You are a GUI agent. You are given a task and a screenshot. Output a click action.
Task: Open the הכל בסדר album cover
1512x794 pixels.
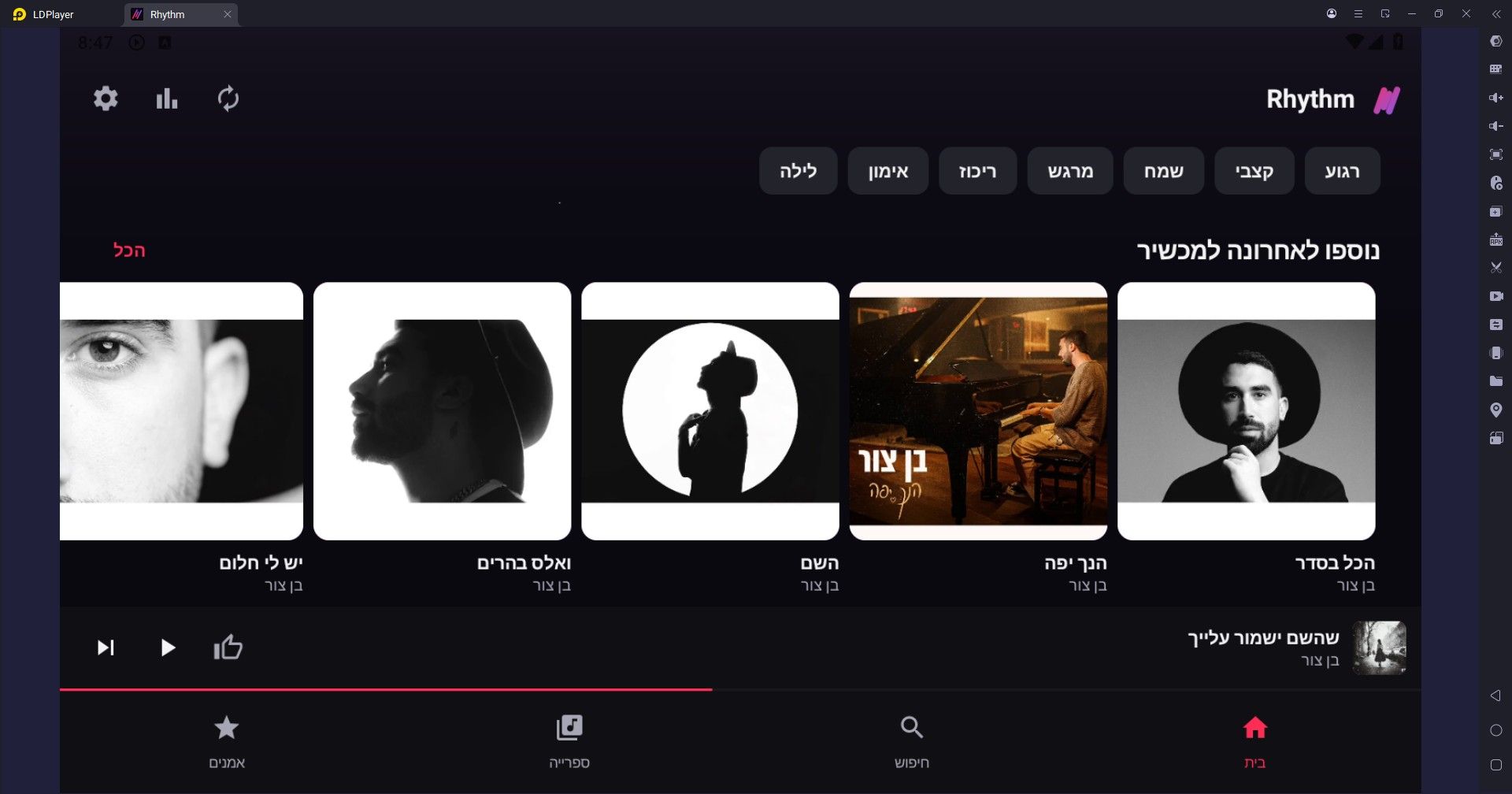(1246, 411)
